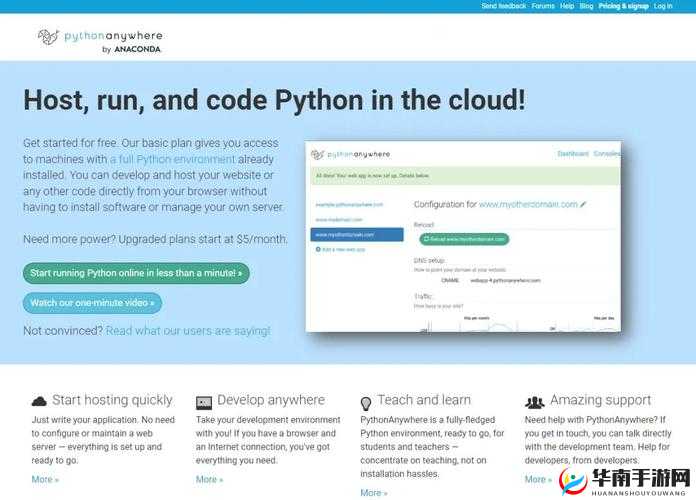Open More link under Teach and learn
Viewport: 696px width, 500px height.
tap(374, 493)
